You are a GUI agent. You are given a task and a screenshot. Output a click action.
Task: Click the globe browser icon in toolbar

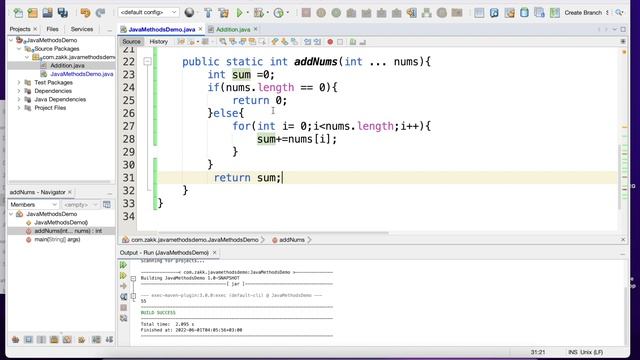(189, 13)
